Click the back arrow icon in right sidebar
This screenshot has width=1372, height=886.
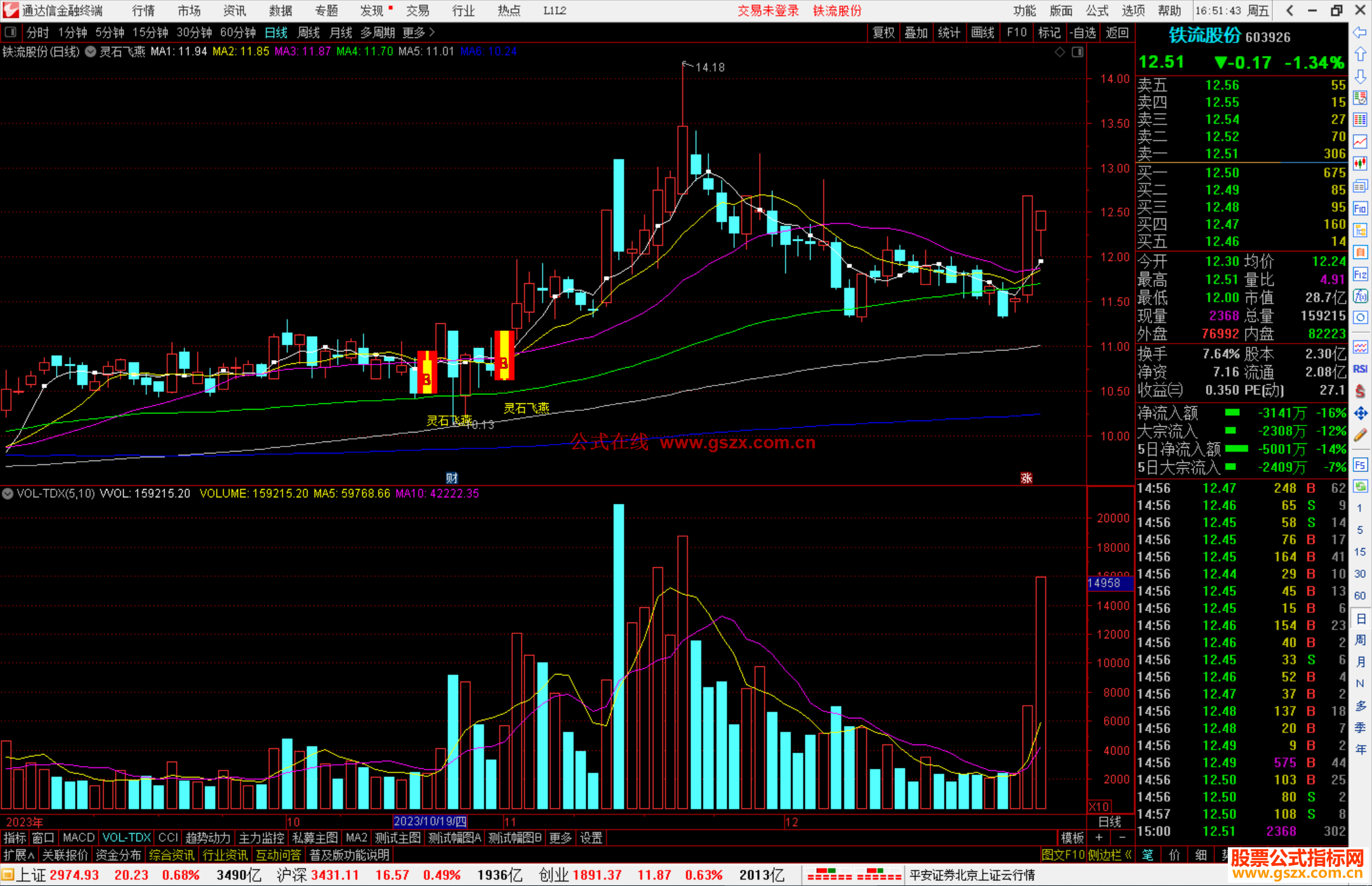pyautogui.click(x=1360, y=32)
